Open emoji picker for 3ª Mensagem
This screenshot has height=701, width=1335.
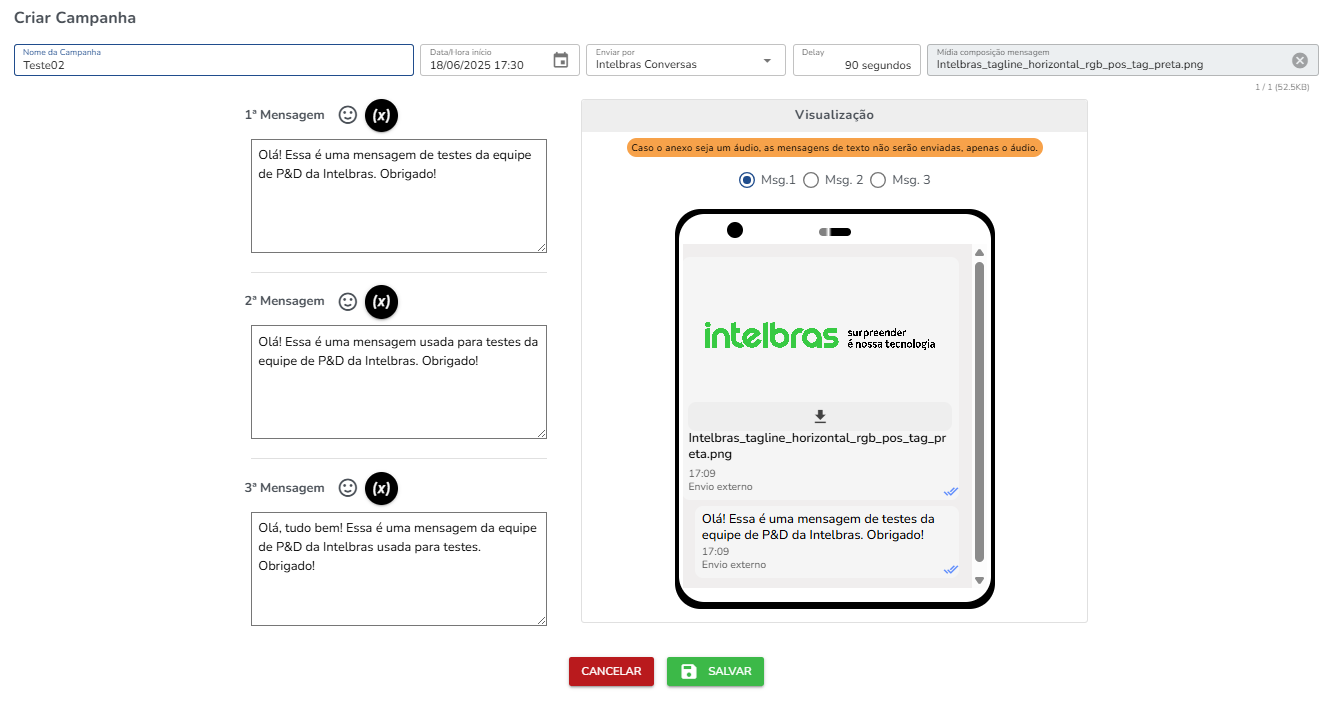(x=348, y=488)
